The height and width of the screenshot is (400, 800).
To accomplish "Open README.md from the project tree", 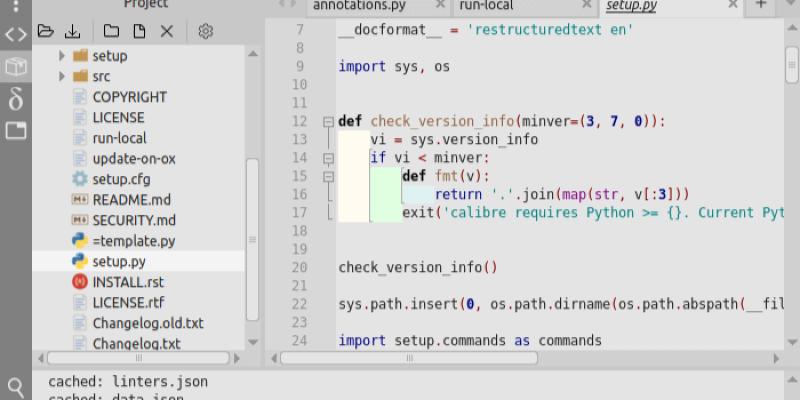I will [x=131, y=199].
